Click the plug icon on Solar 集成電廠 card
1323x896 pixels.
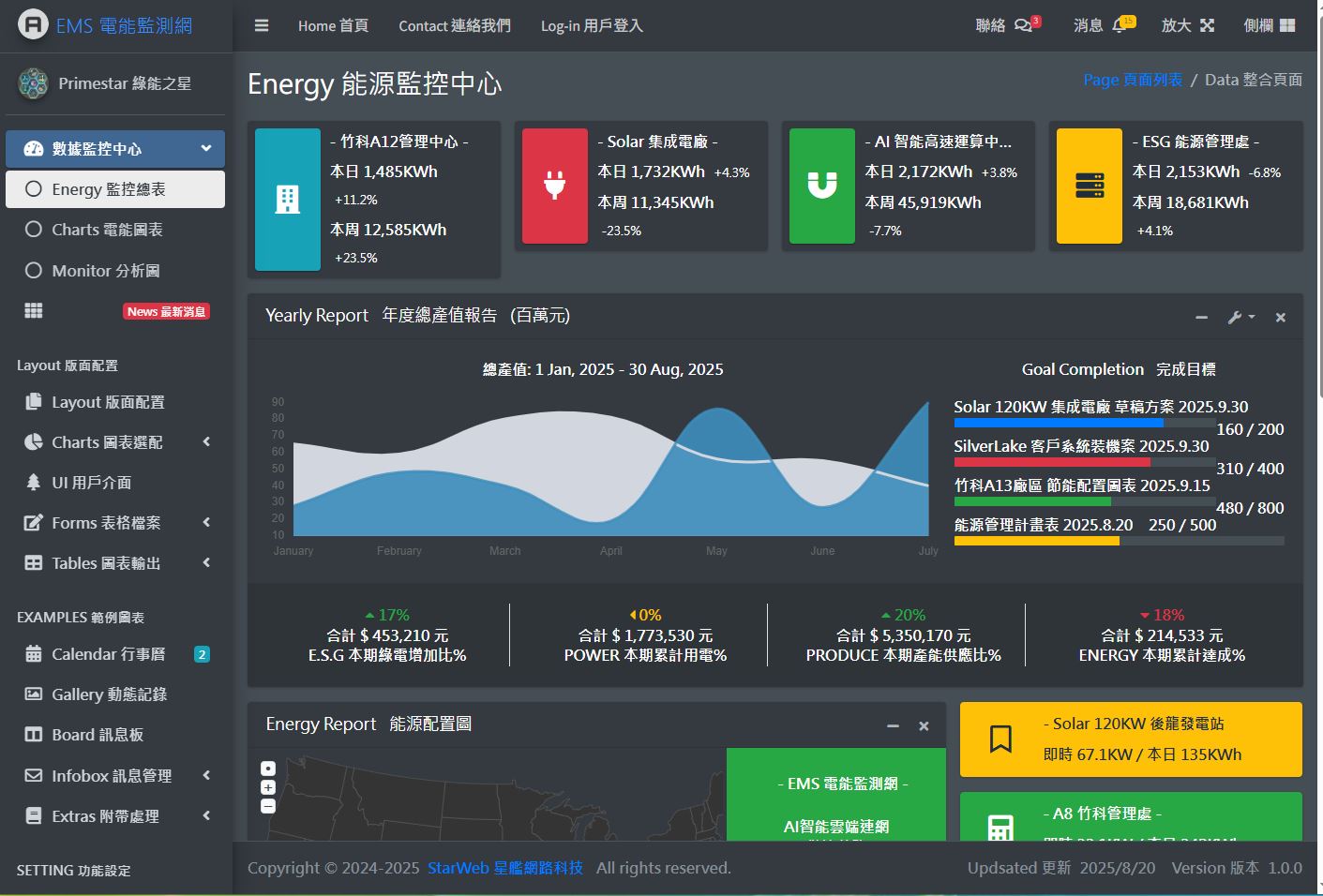(555, 186)
